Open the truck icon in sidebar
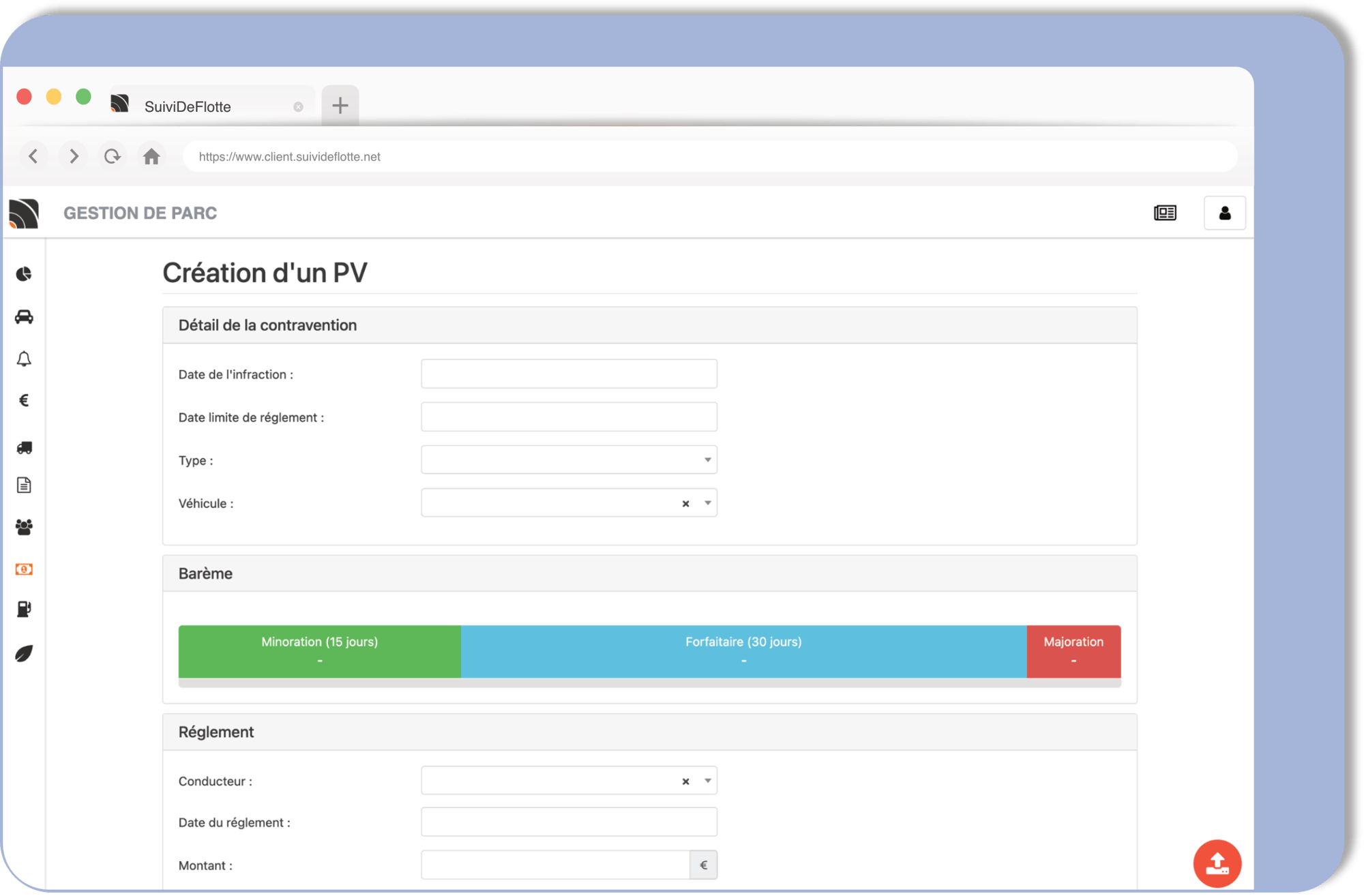 (x=24, y=447)
